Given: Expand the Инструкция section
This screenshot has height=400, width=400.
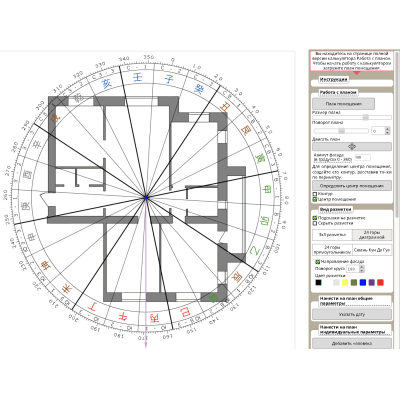Looking at the screenshot, I should tap(334, 80).
